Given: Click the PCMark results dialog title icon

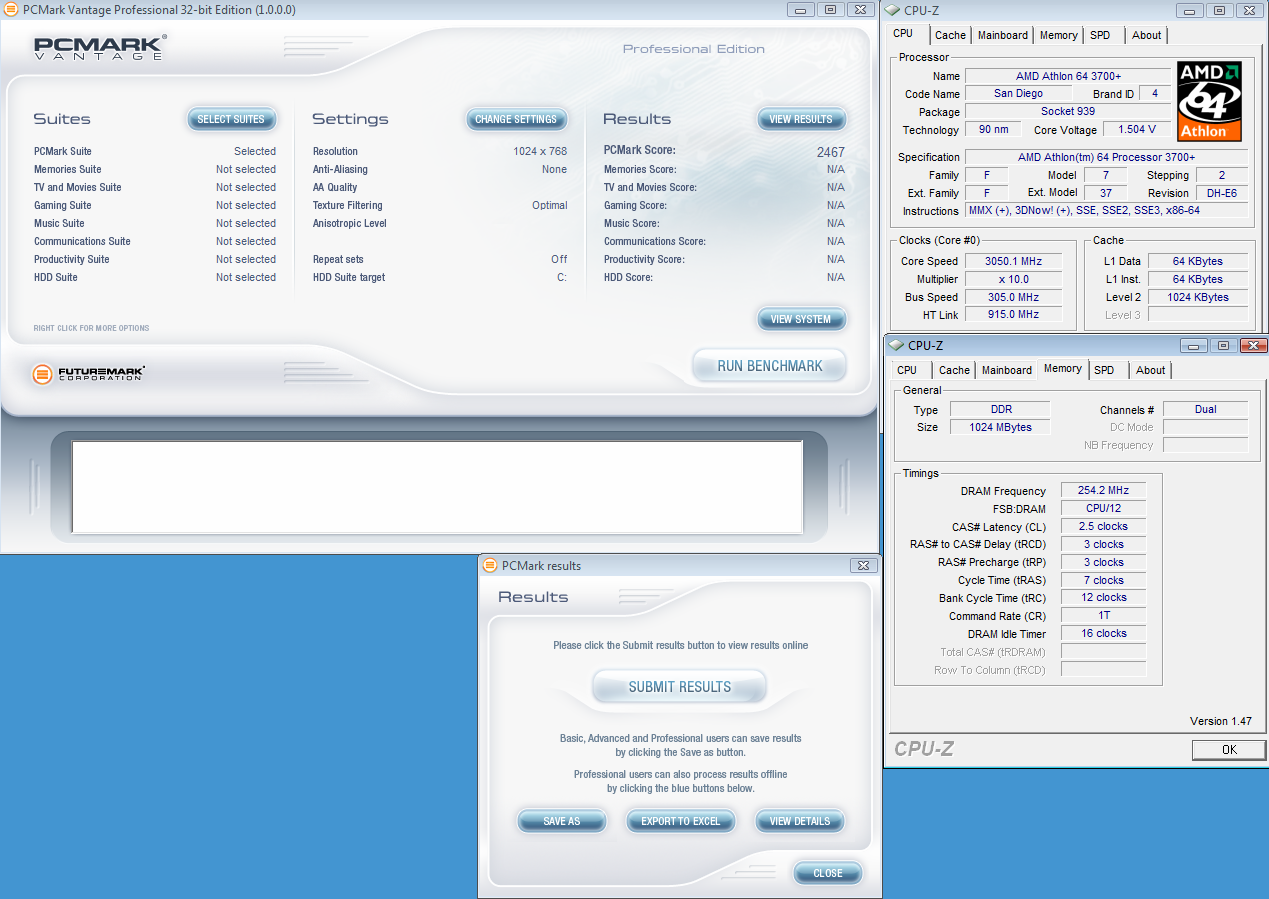Looking at the screenshot, I should [490, 565].
